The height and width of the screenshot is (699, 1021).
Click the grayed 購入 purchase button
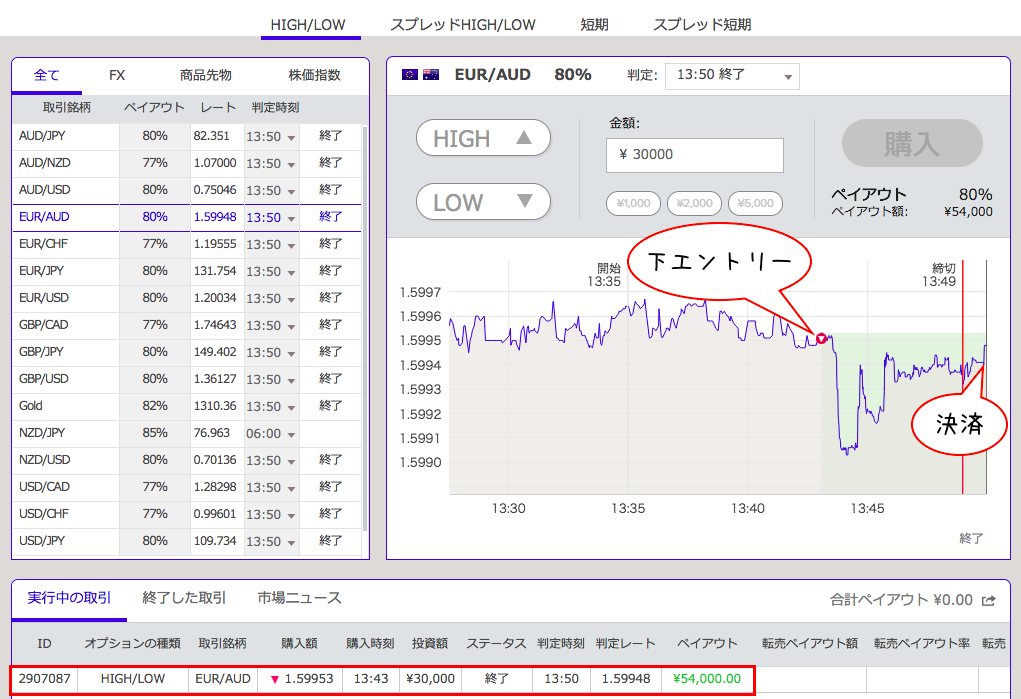pos(911,143)
